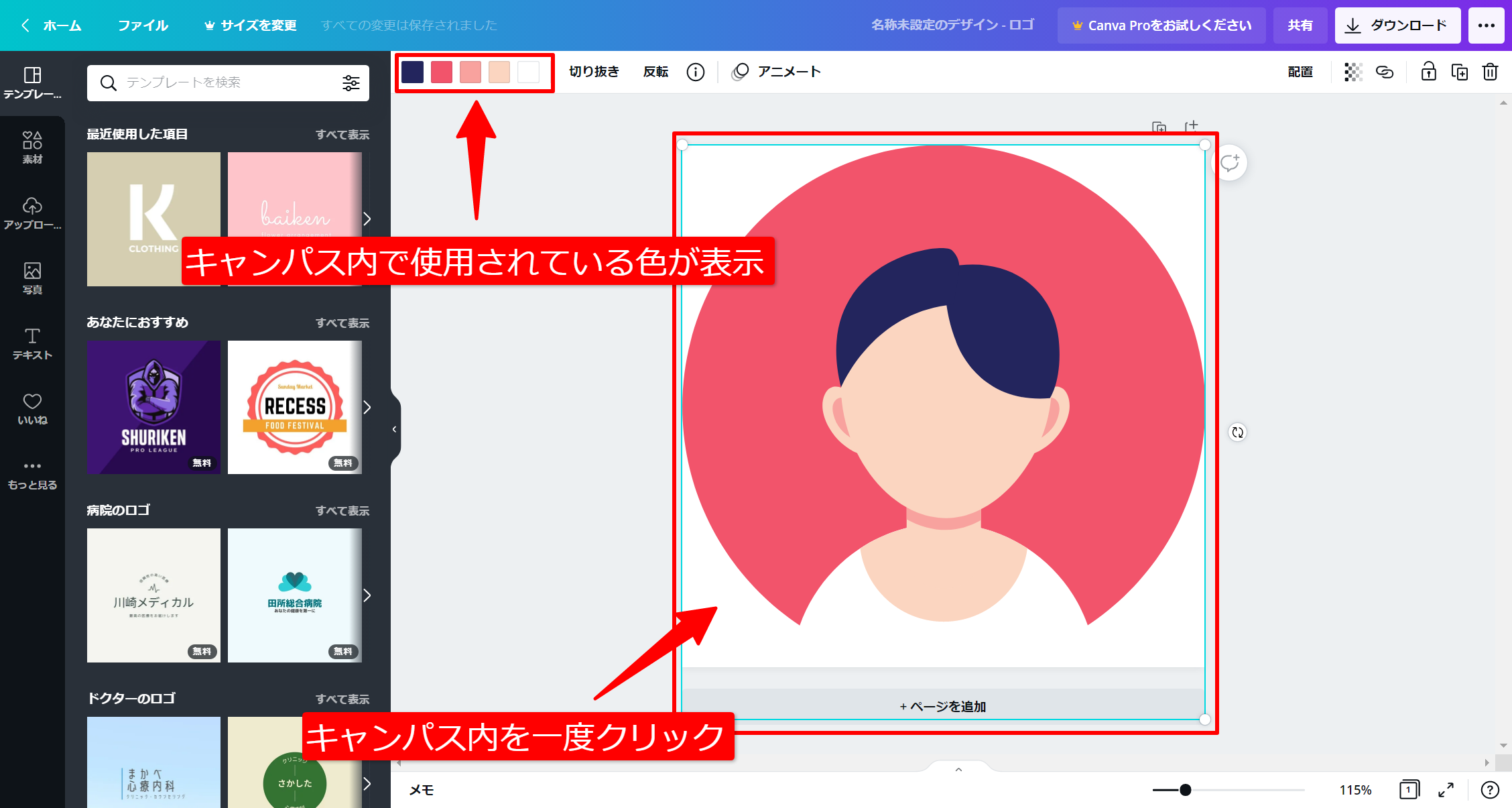Expand next arrow in recent items row
This screenshot has height=808, width=1512.
click(367, 219)
